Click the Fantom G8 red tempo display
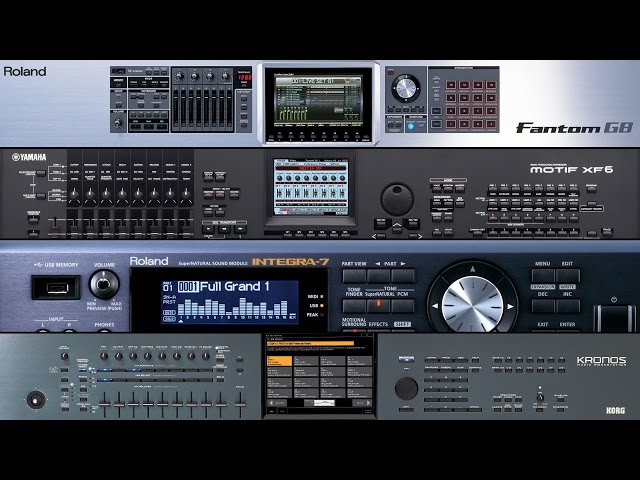Image resolution: width=640 pixels, height=480 pixels. 244,77
